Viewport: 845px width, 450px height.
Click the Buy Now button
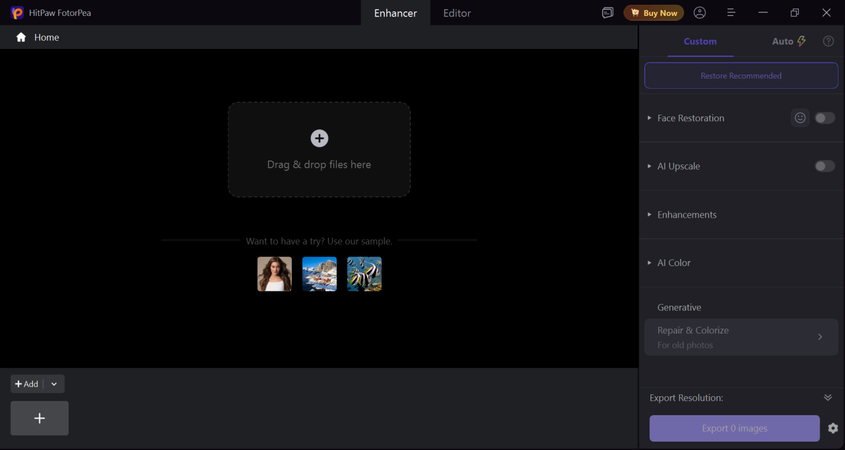[x=654, y=13]
